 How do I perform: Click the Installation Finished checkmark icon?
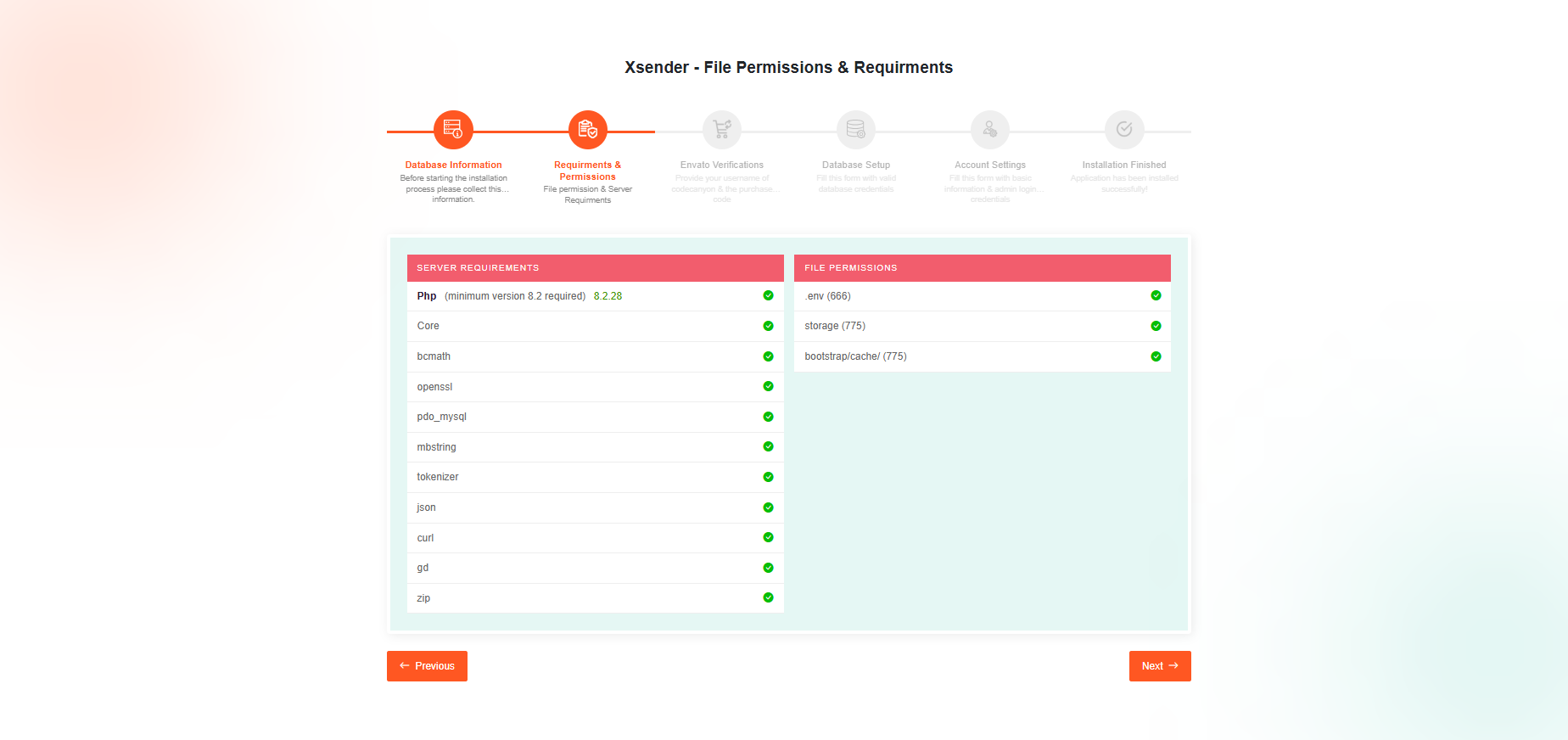(x=1124, y=130)
